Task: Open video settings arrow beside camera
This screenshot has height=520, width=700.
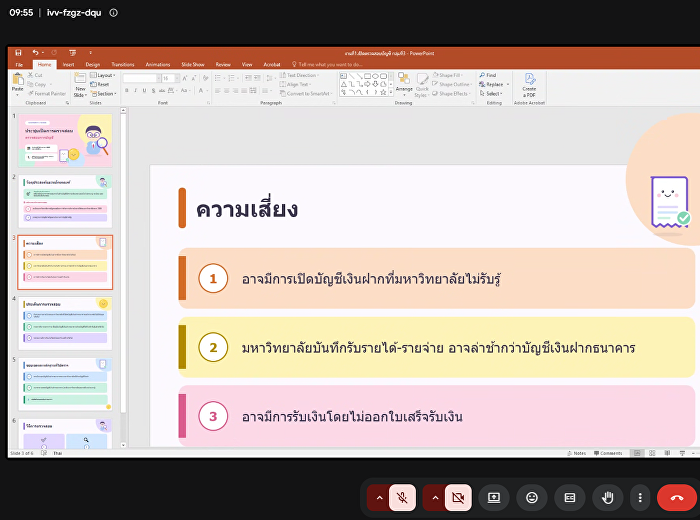Action: pos(435,497)
